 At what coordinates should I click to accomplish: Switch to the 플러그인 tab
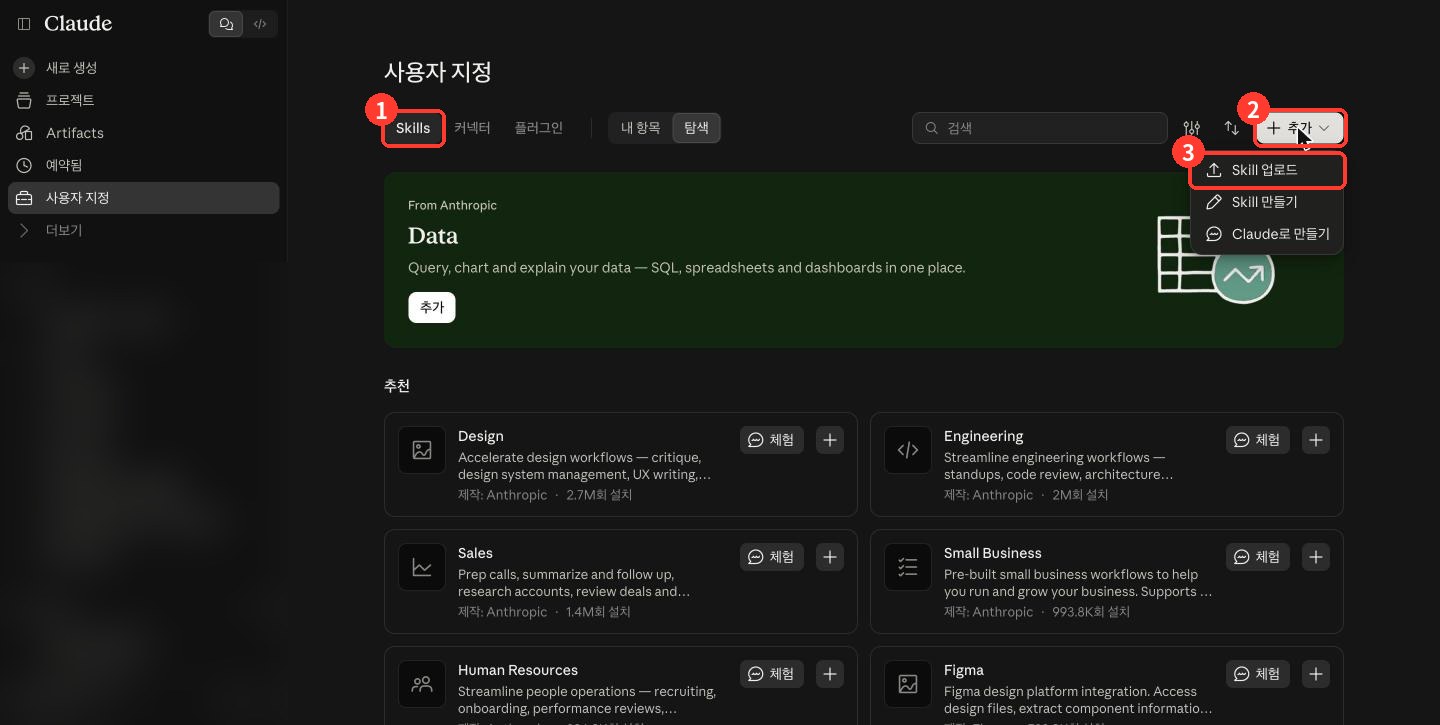(539, 128)
